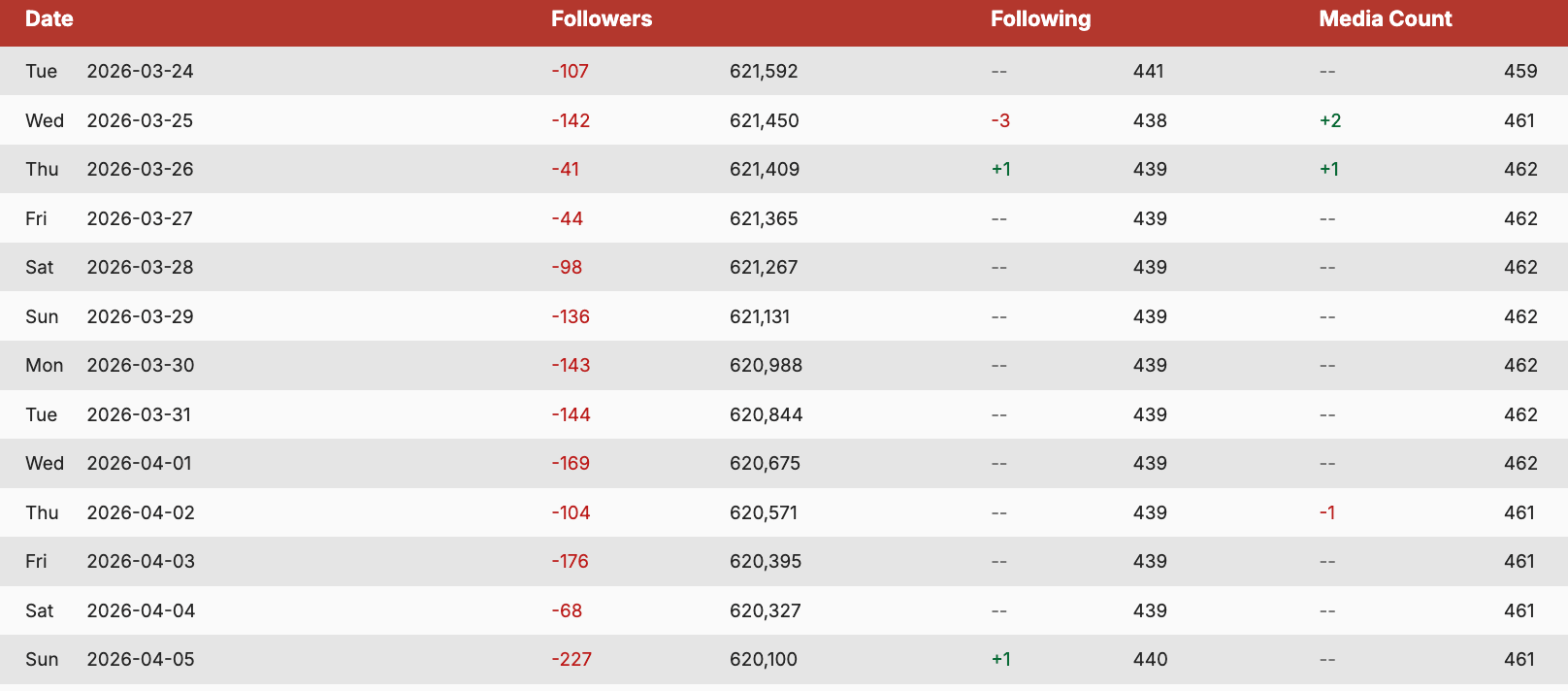Click the -98 followers change value
The image size is (1568, 691).
[x=567, y=267]
